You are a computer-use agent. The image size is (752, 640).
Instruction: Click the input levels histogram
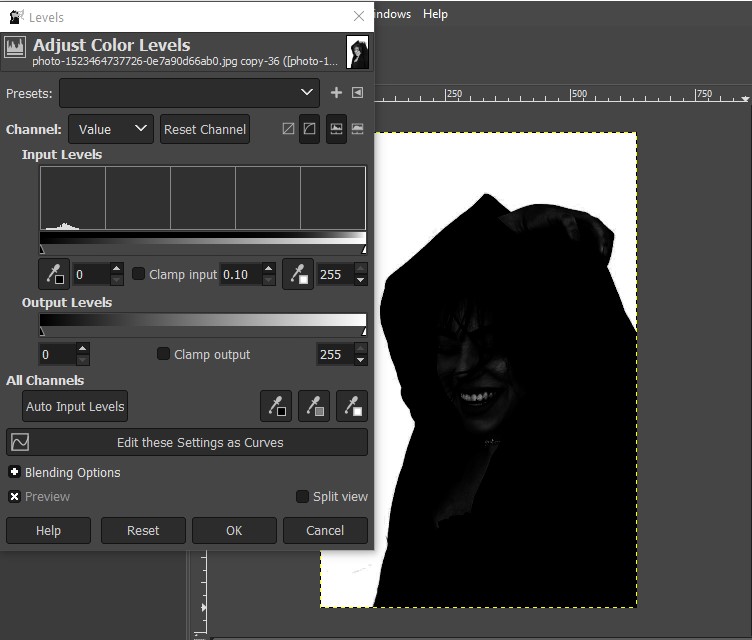[x=203, y=198]
